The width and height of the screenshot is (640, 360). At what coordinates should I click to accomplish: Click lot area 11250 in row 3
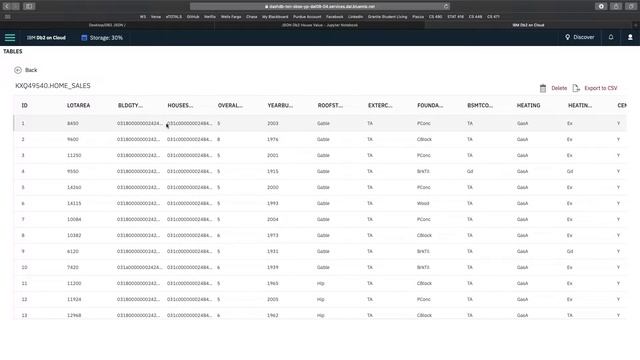74,156
